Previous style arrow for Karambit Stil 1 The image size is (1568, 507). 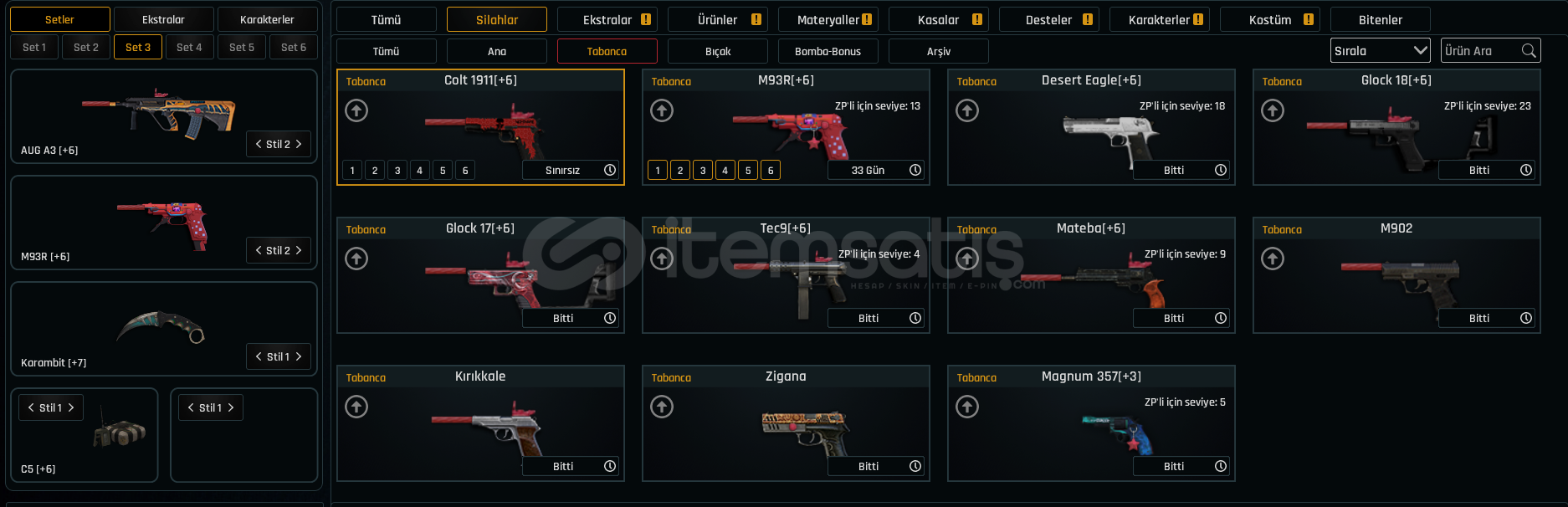(x=259, y=356)
